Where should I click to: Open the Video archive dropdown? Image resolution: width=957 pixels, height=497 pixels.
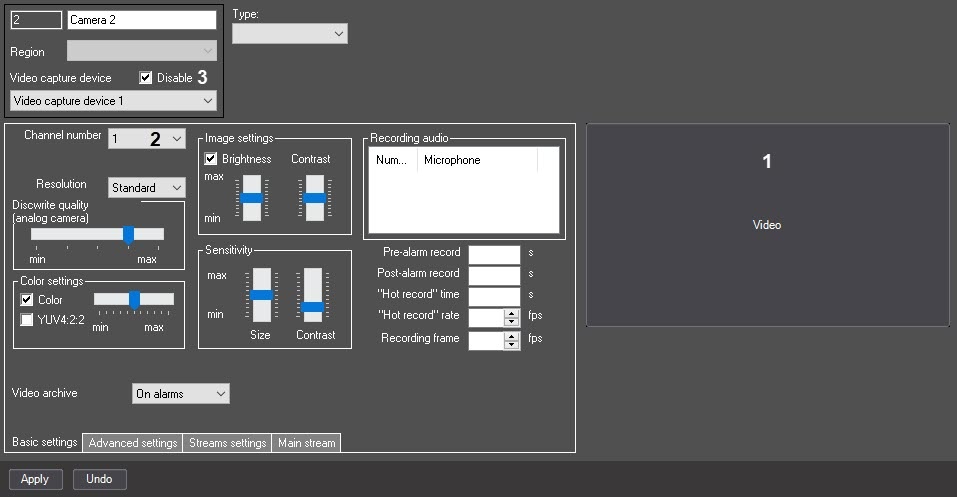181,394
